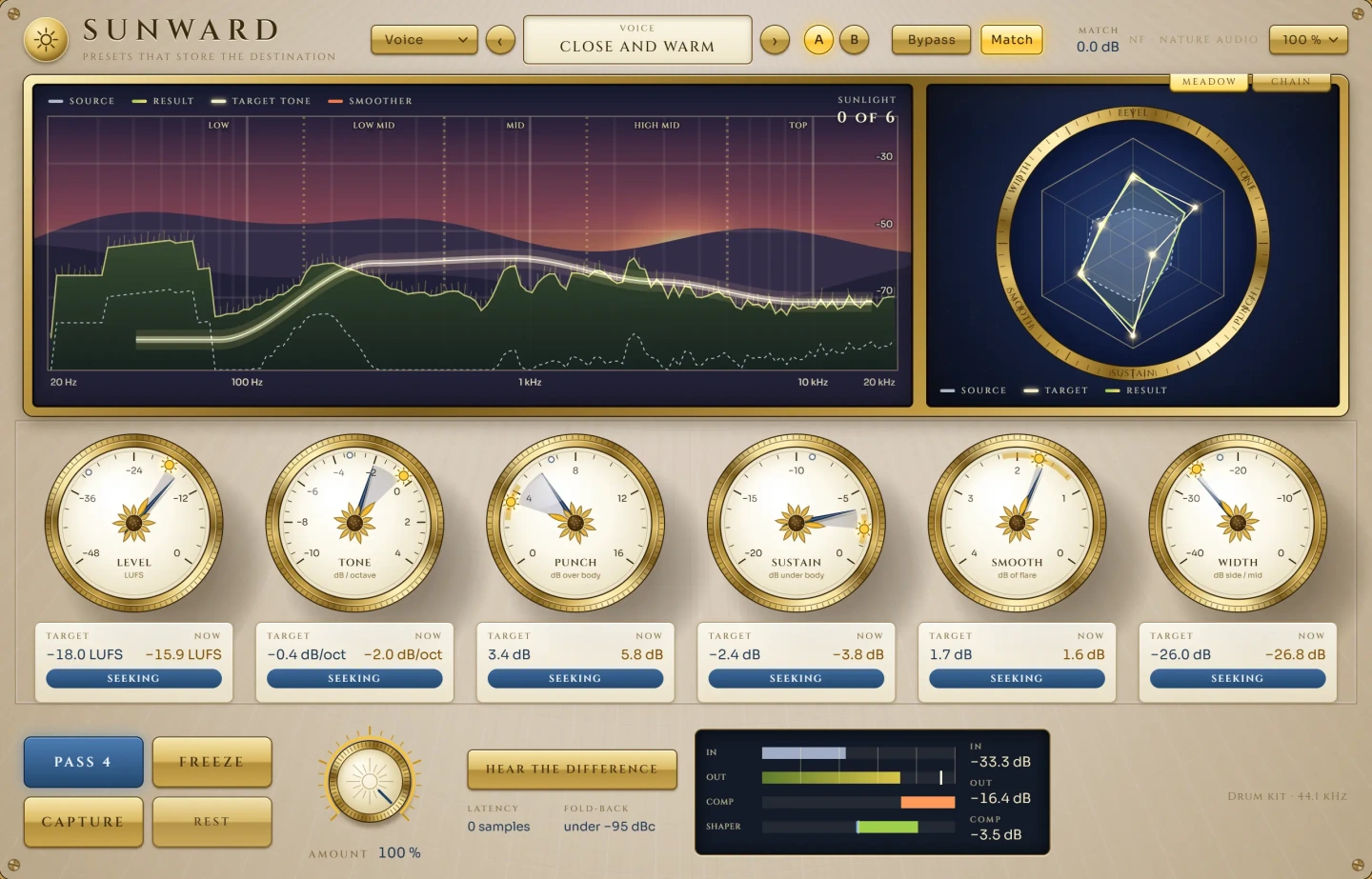Click the Level target value −18.0 LUFS
Viewport: 1372px width, 879px height.
click(85, 655)
